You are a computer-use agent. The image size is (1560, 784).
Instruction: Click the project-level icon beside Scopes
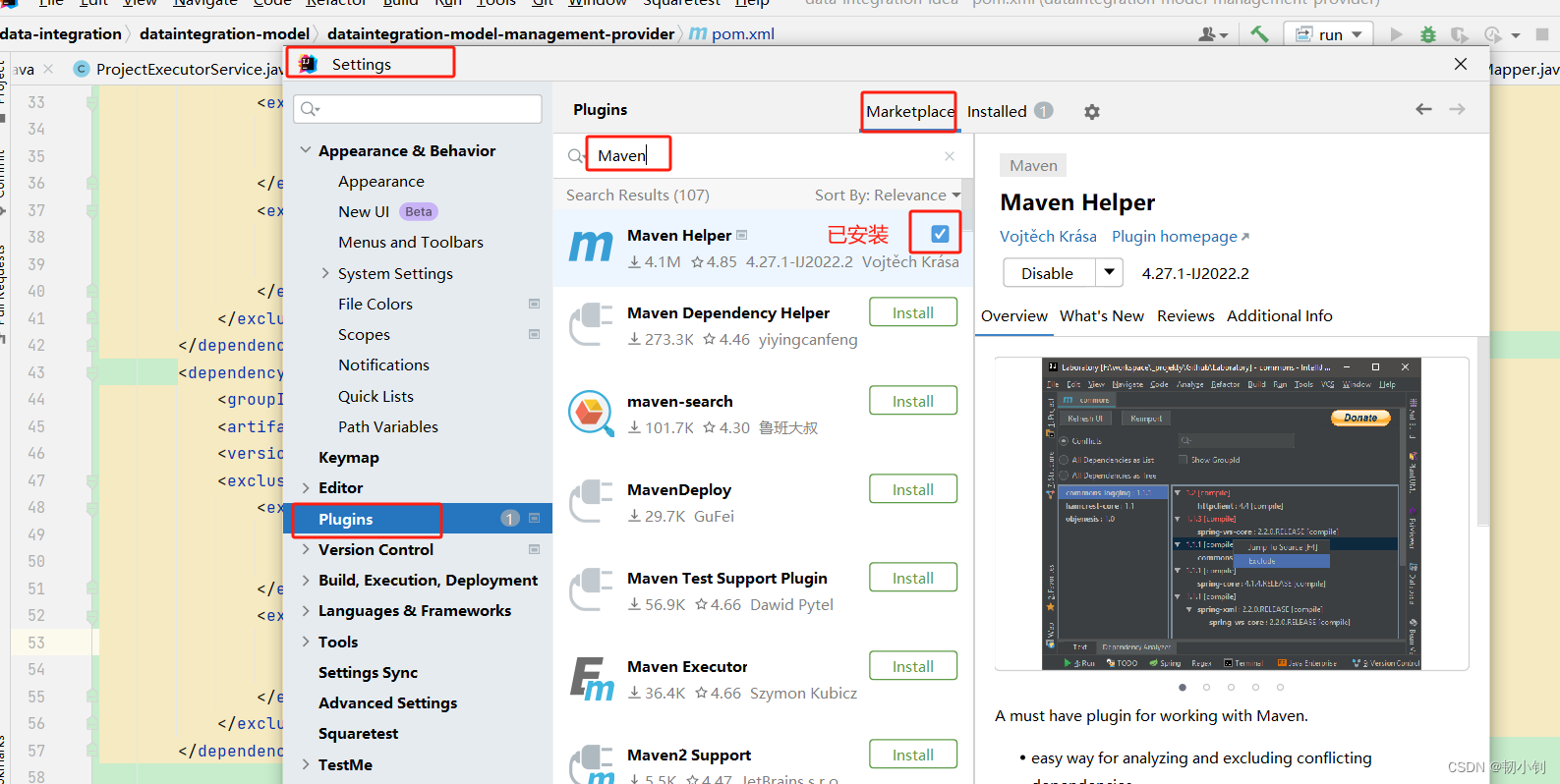[x=535, y=334]
